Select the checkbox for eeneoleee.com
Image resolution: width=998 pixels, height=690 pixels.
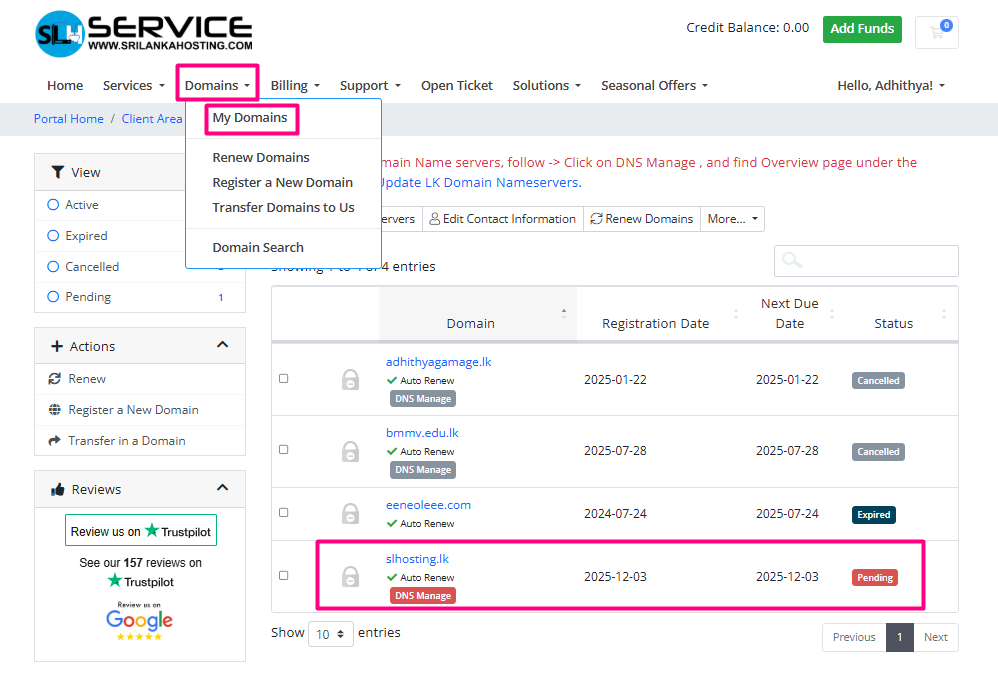[284, 512]
